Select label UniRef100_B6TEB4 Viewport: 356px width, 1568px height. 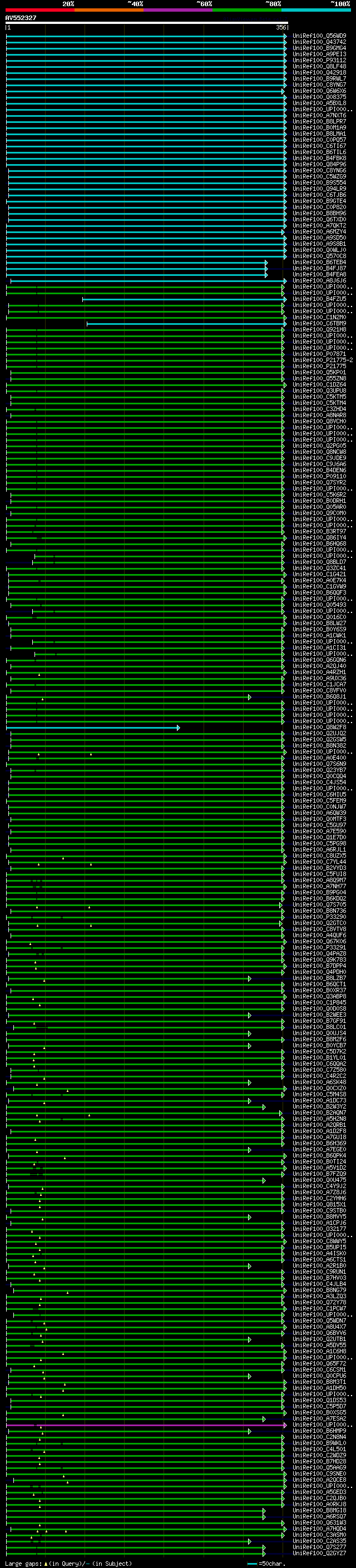coord(319,263)
